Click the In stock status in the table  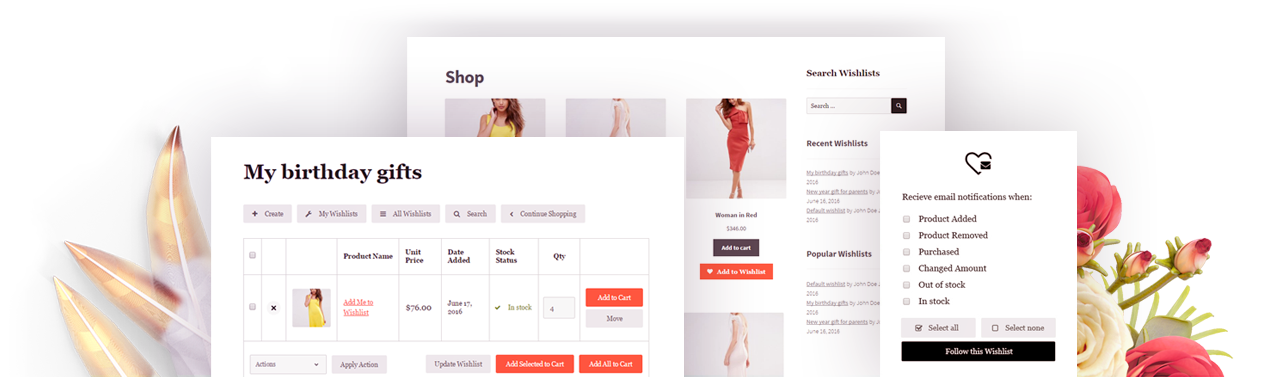(x=513, y=308)
